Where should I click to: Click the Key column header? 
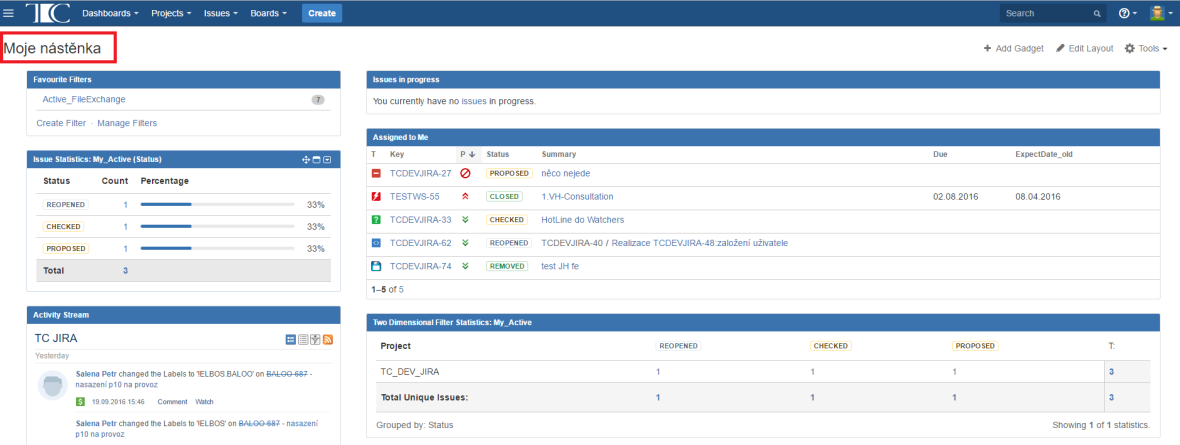397,154
